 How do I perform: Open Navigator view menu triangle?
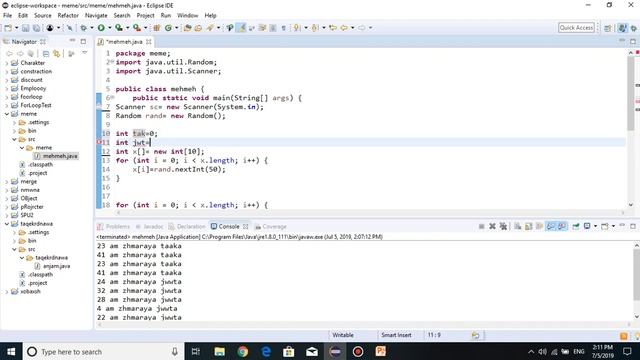click(x=84, y=53)
